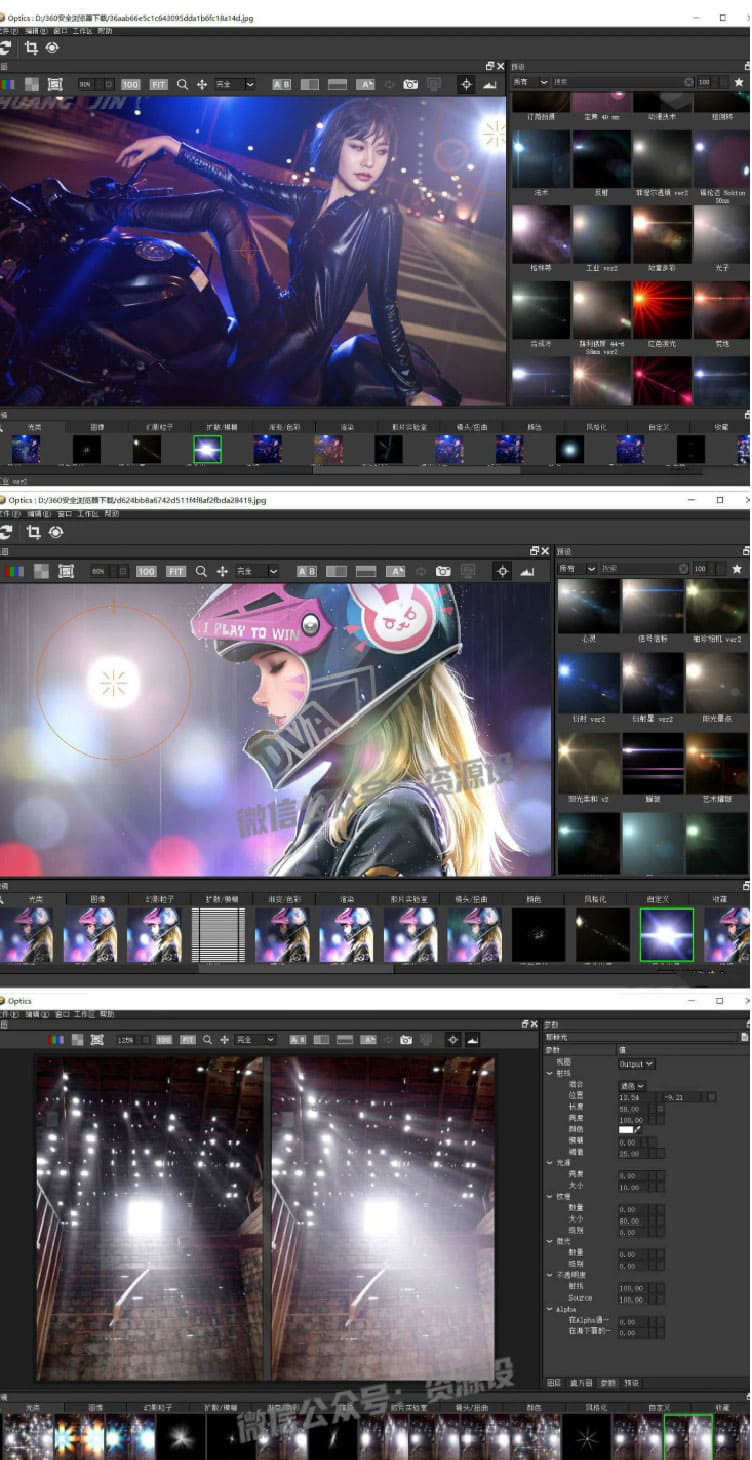752x1460 pixels.
Task: Click the pan arrows tool in helmet girl window
Action: [222, 571]
